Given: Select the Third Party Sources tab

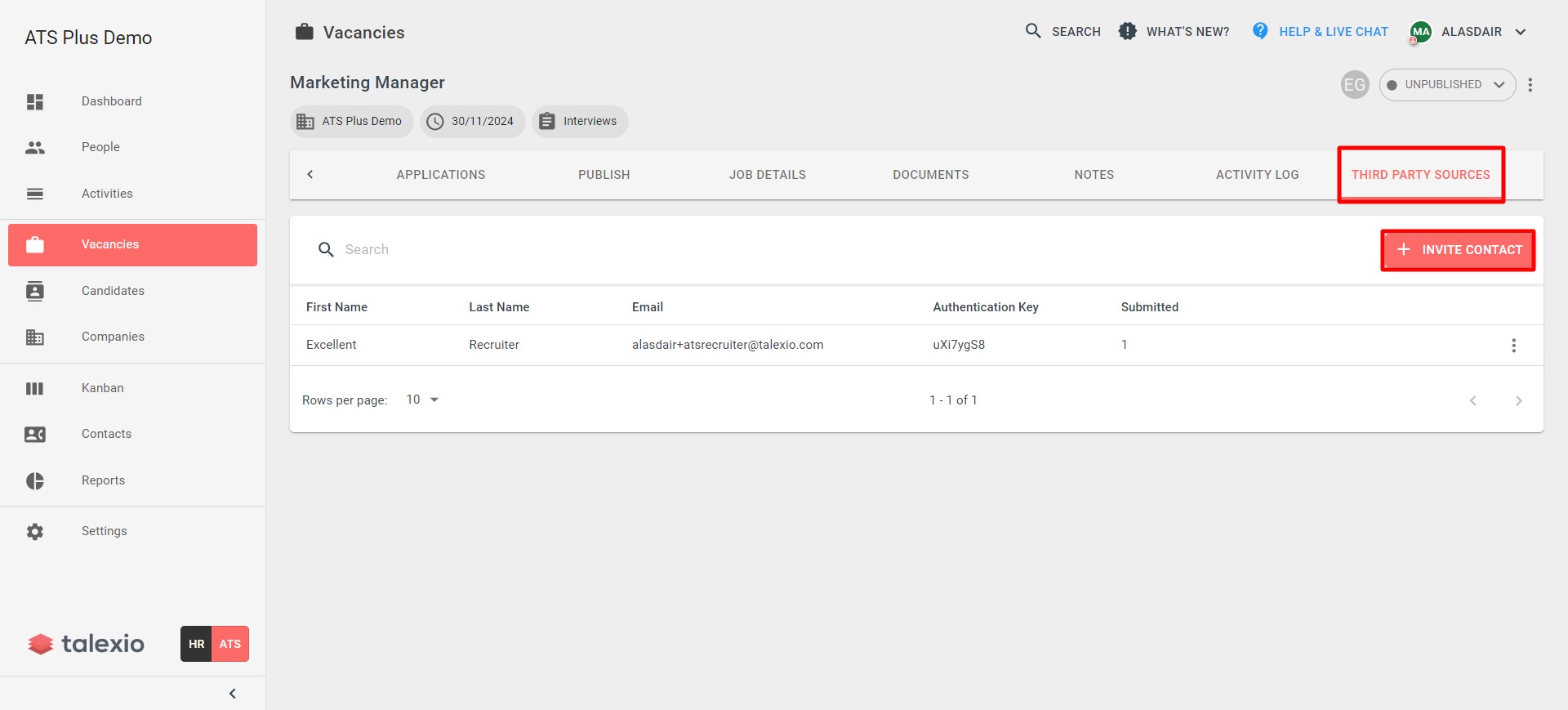Looking at the screenshot, I should click(1421, 175).
